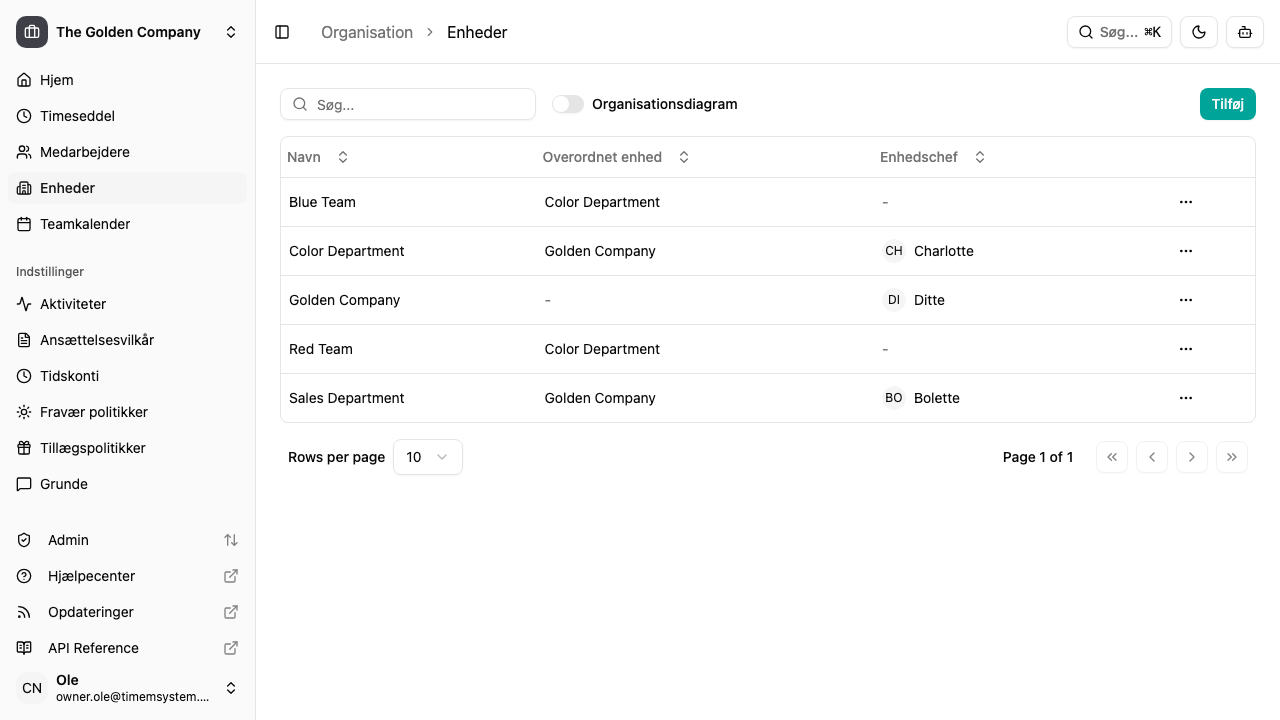Enable dark mode with the moon icon

click(x=1198, y=32)
